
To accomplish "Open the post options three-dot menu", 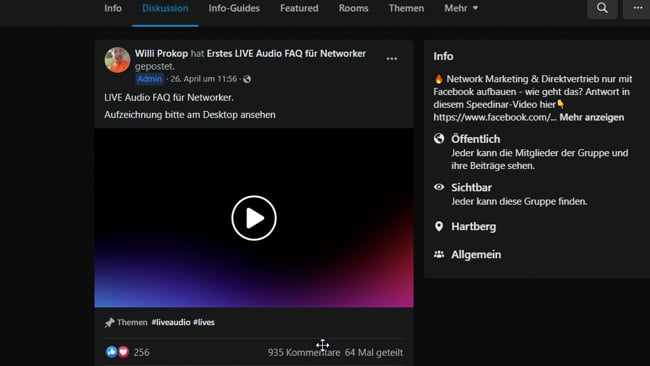I will [392, 59].
